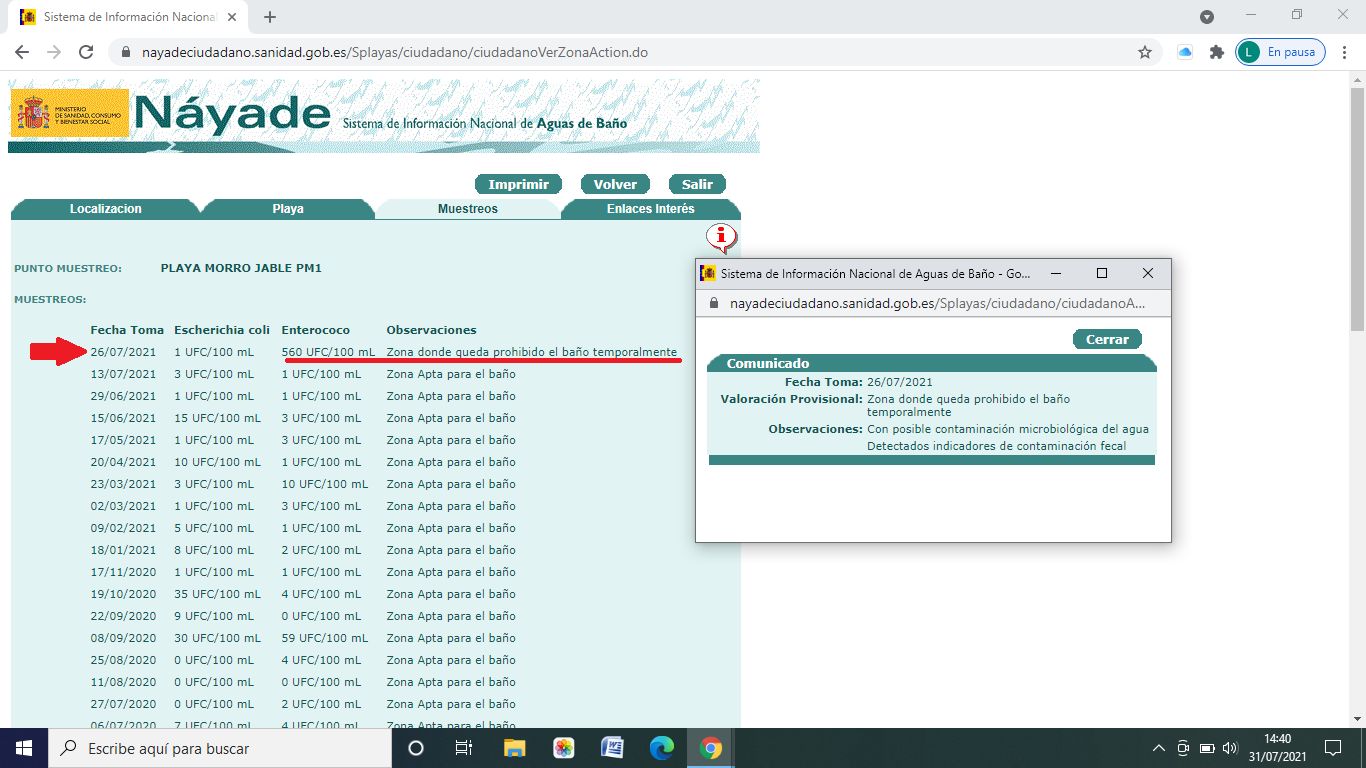The width and height of the screenshot is (1366, 768).
Task: Open File Explorer from the taskbar
Action: click(x=514, y=748)
